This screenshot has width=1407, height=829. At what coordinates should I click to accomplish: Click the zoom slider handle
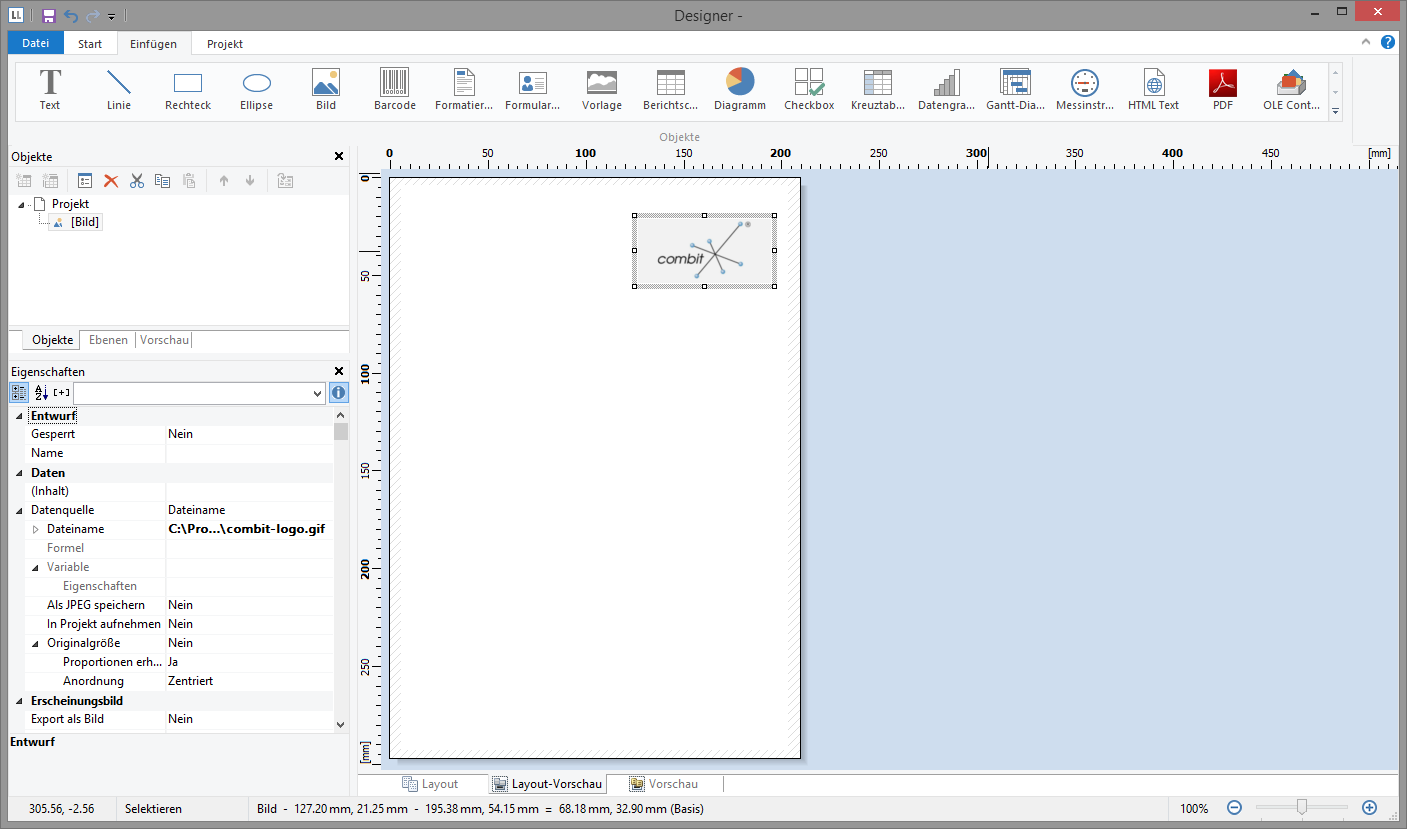click(x=1301, y=807)
